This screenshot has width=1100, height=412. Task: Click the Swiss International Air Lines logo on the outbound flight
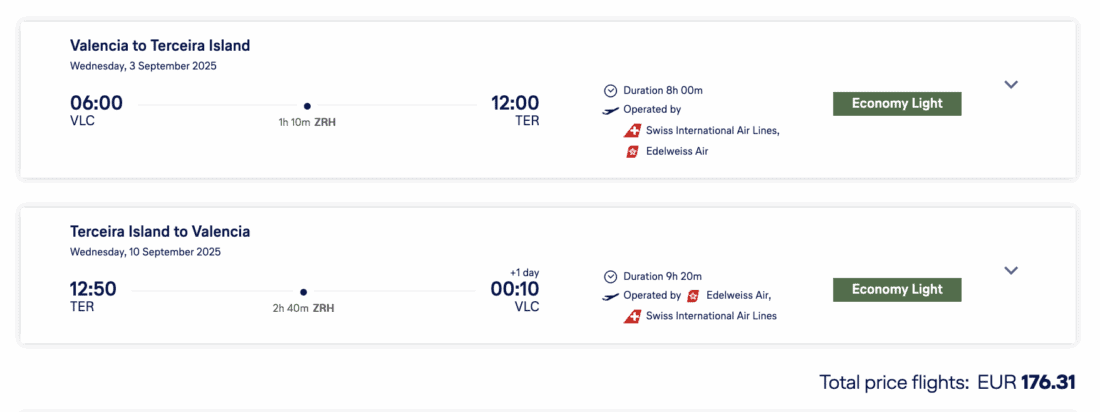pyautogui.click(x=632, y=131)
